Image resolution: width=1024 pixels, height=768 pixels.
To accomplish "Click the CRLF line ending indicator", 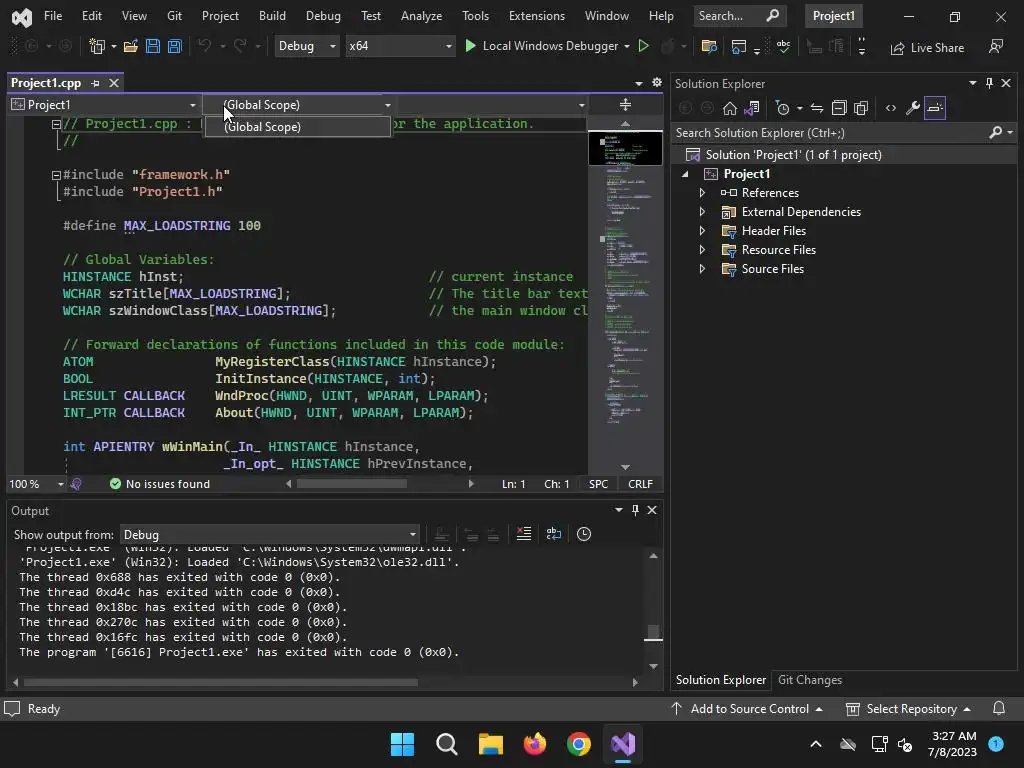I will pyautogui.click(x=640, y=484).
